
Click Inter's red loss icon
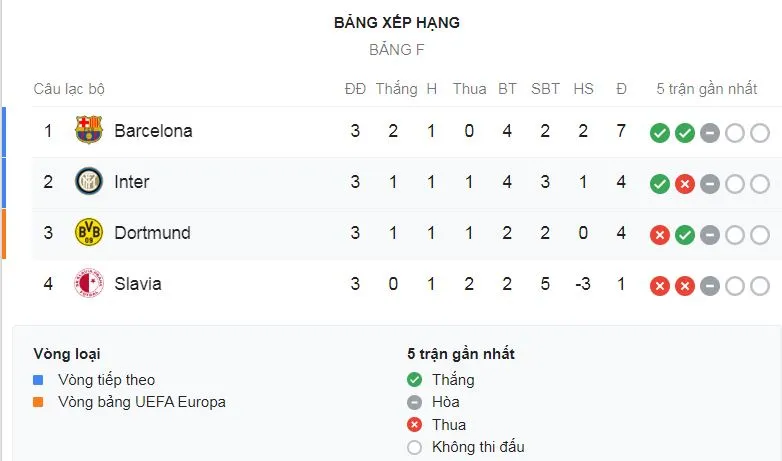tap(684, 183)
